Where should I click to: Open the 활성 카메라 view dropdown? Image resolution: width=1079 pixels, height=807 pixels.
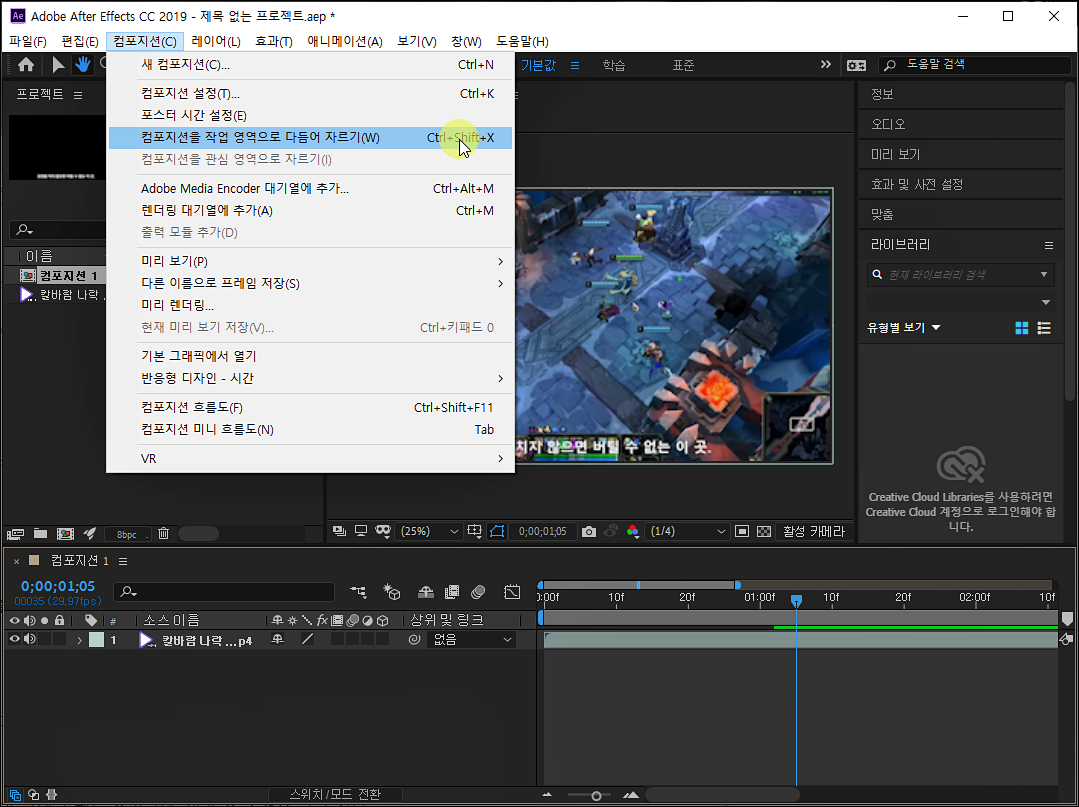pyautogui.click(x=813, y=531)
